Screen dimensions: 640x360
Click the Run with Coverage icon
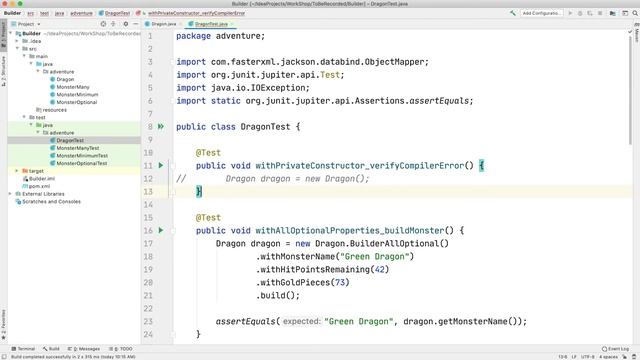click(590, 13)
